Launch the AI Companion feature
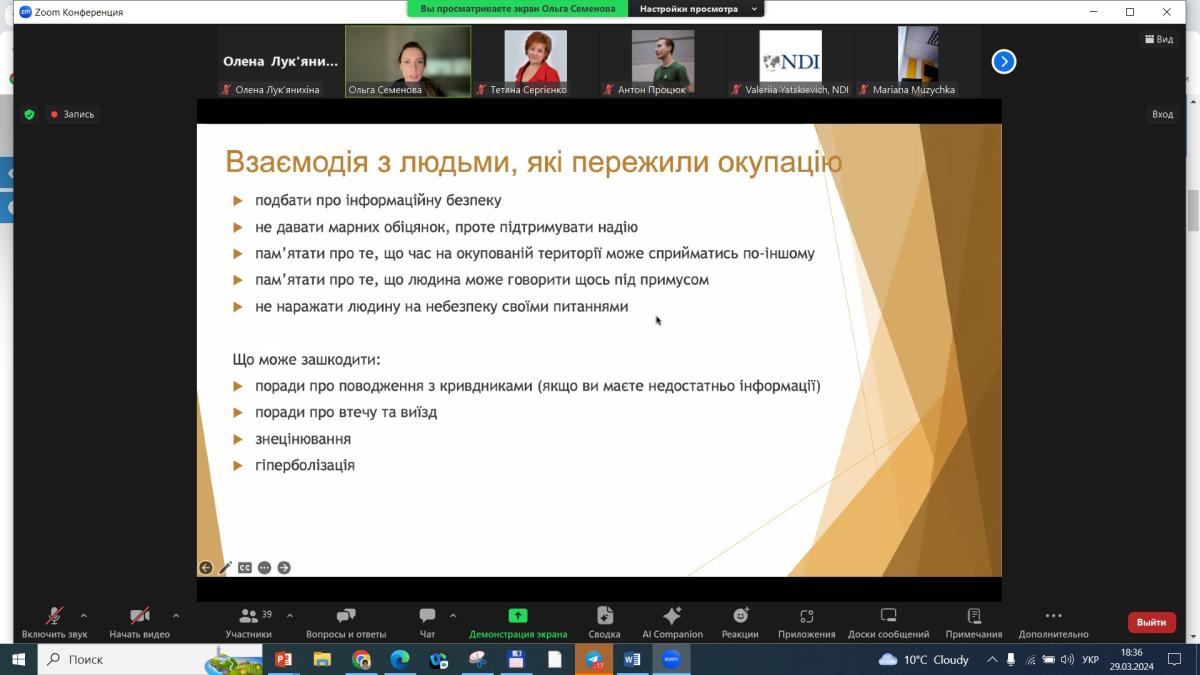The image size is (1200, 675). pyautogui.click(x=672, y=622)
